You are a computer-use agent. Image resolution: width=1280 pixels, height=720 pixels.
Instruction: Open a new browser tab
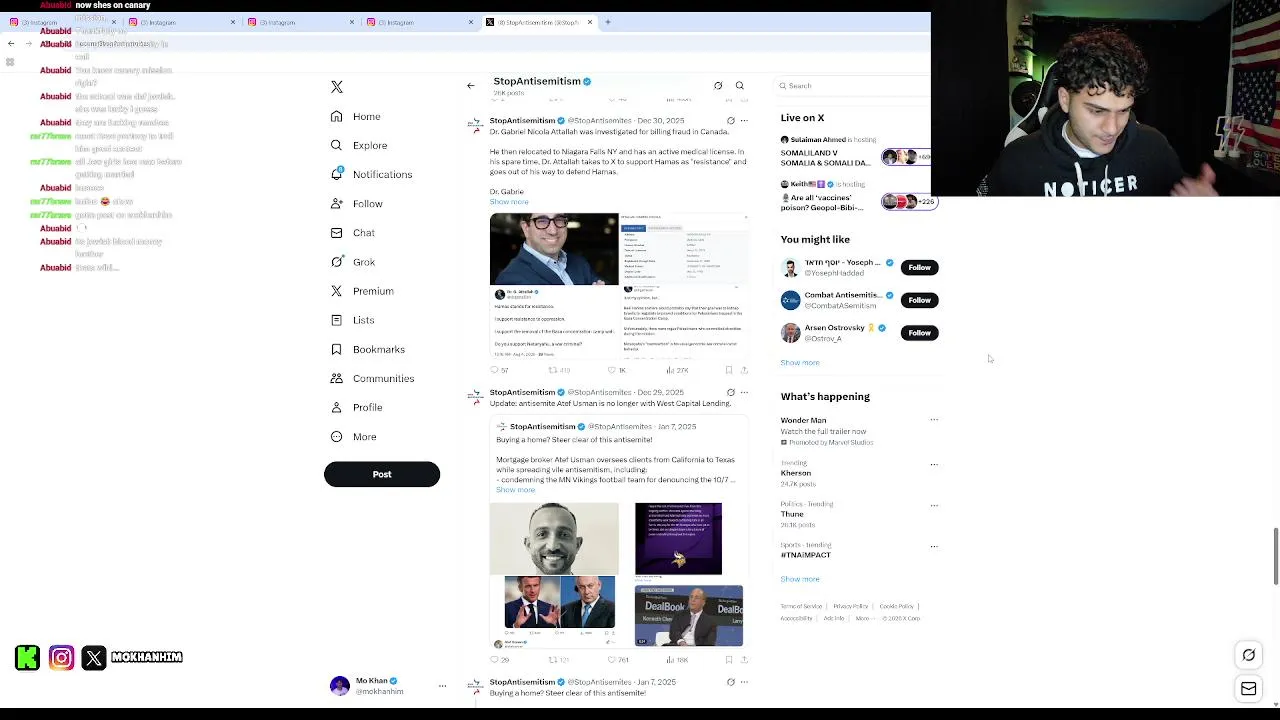(x=608, y=22)
